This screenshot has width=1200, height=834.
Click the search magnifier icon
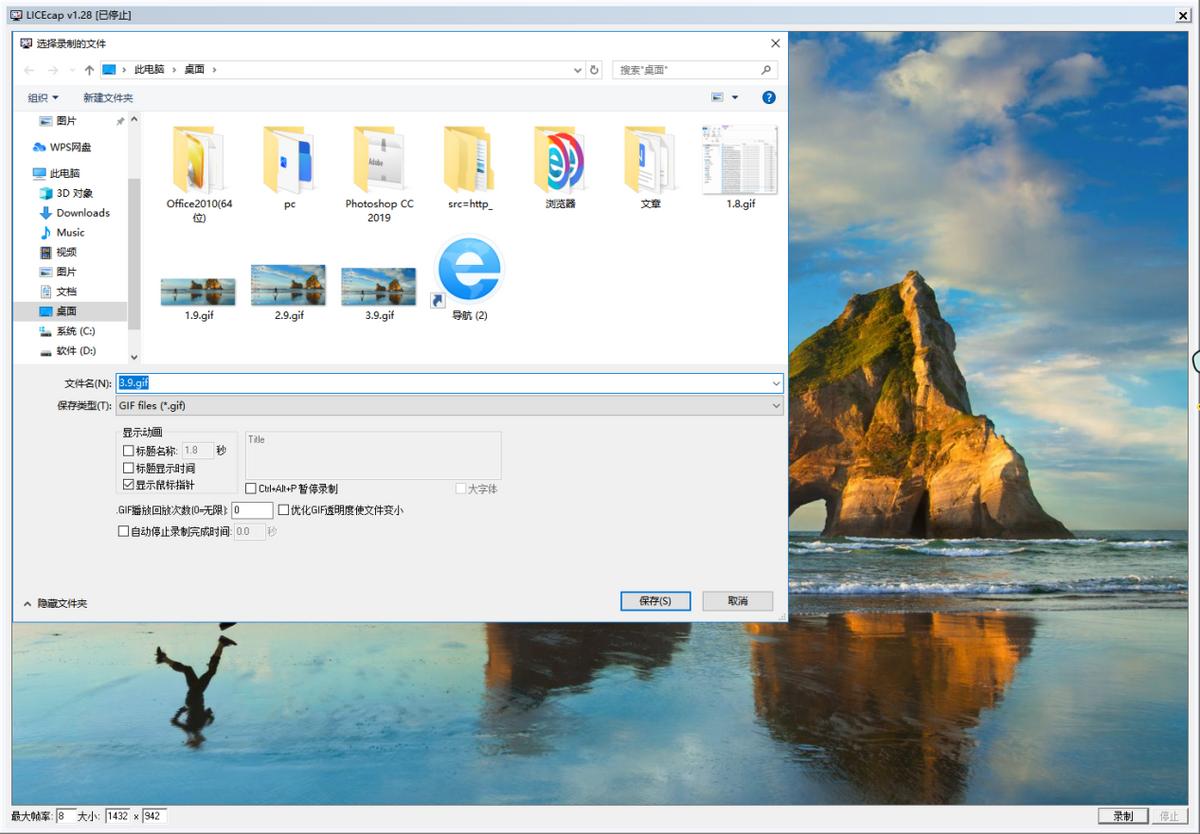click(x=766, y=70)
